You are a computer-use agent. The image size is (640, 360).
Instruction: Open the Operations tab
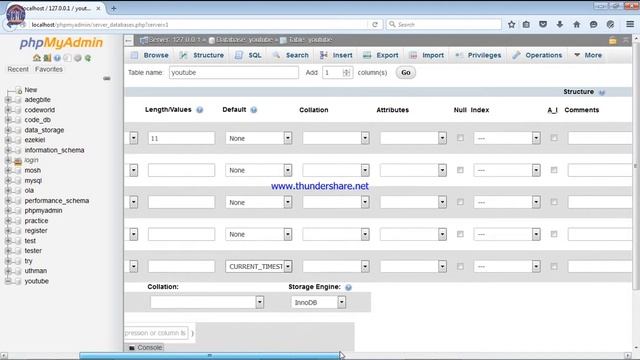(538, 55)
